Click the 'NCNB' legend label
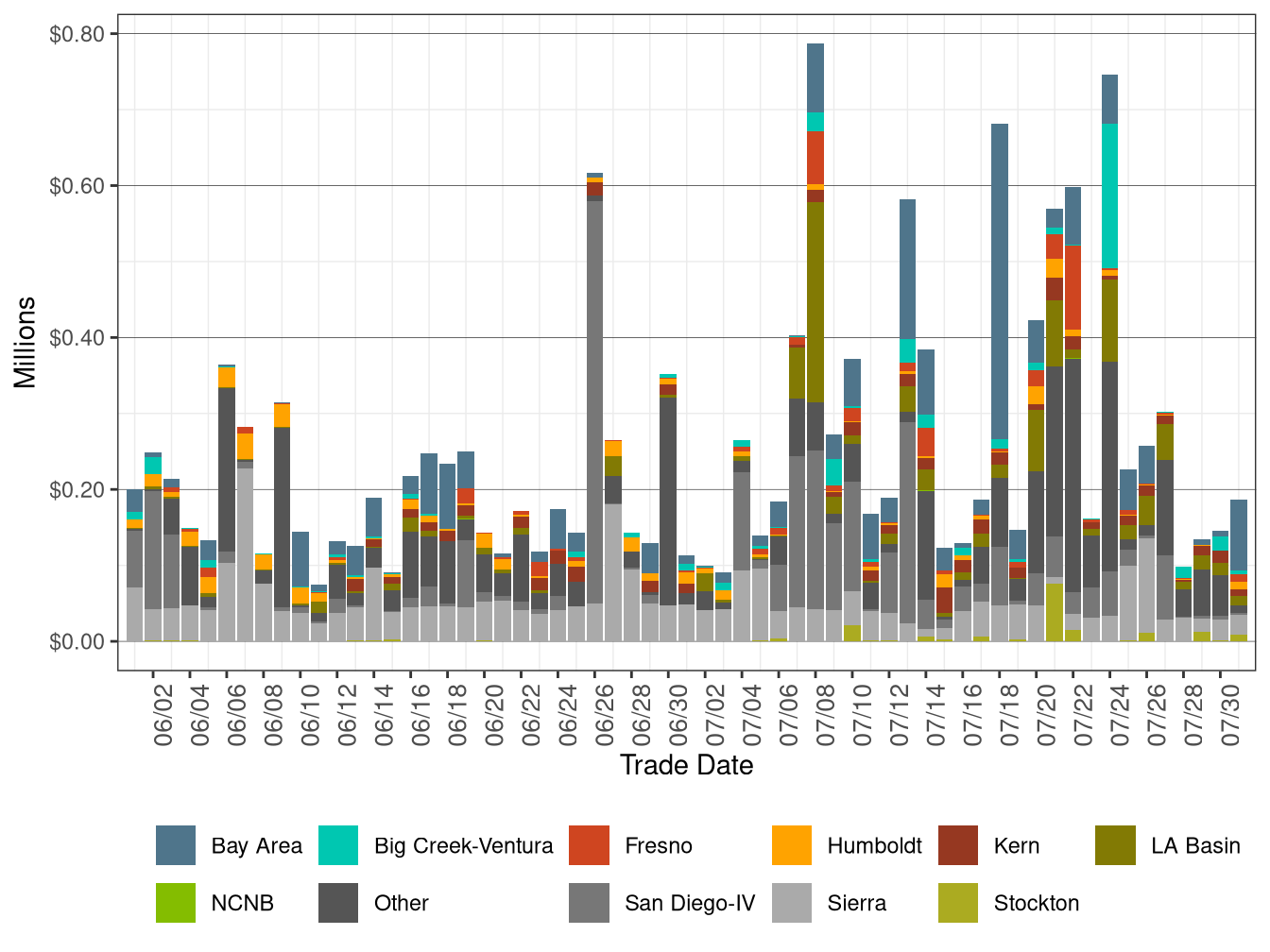This screenshot has height=952, width=1270. (x=243, y=904)
